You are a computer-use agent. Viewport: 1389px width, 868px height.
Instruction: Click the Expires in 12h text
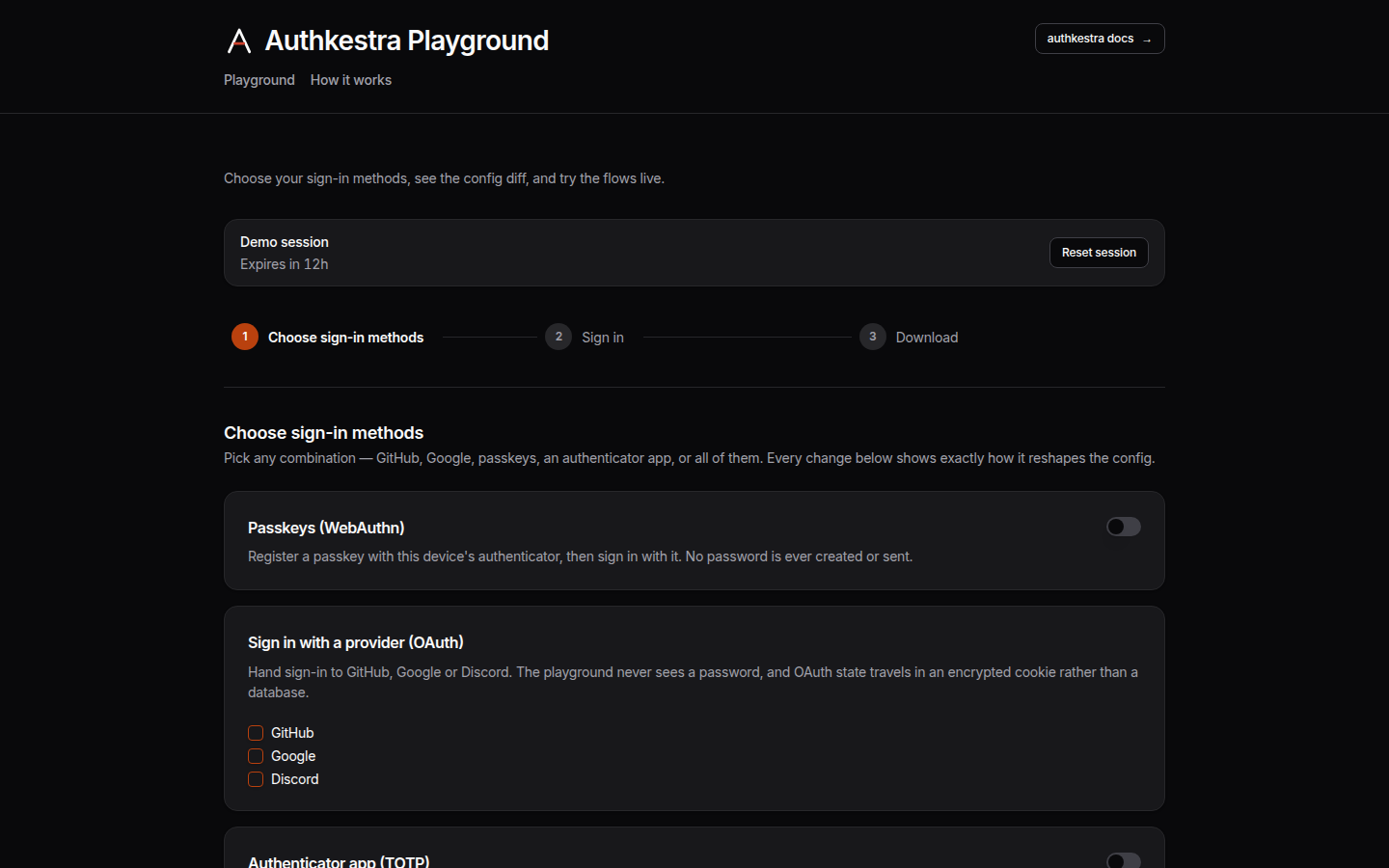pos(285,264)
